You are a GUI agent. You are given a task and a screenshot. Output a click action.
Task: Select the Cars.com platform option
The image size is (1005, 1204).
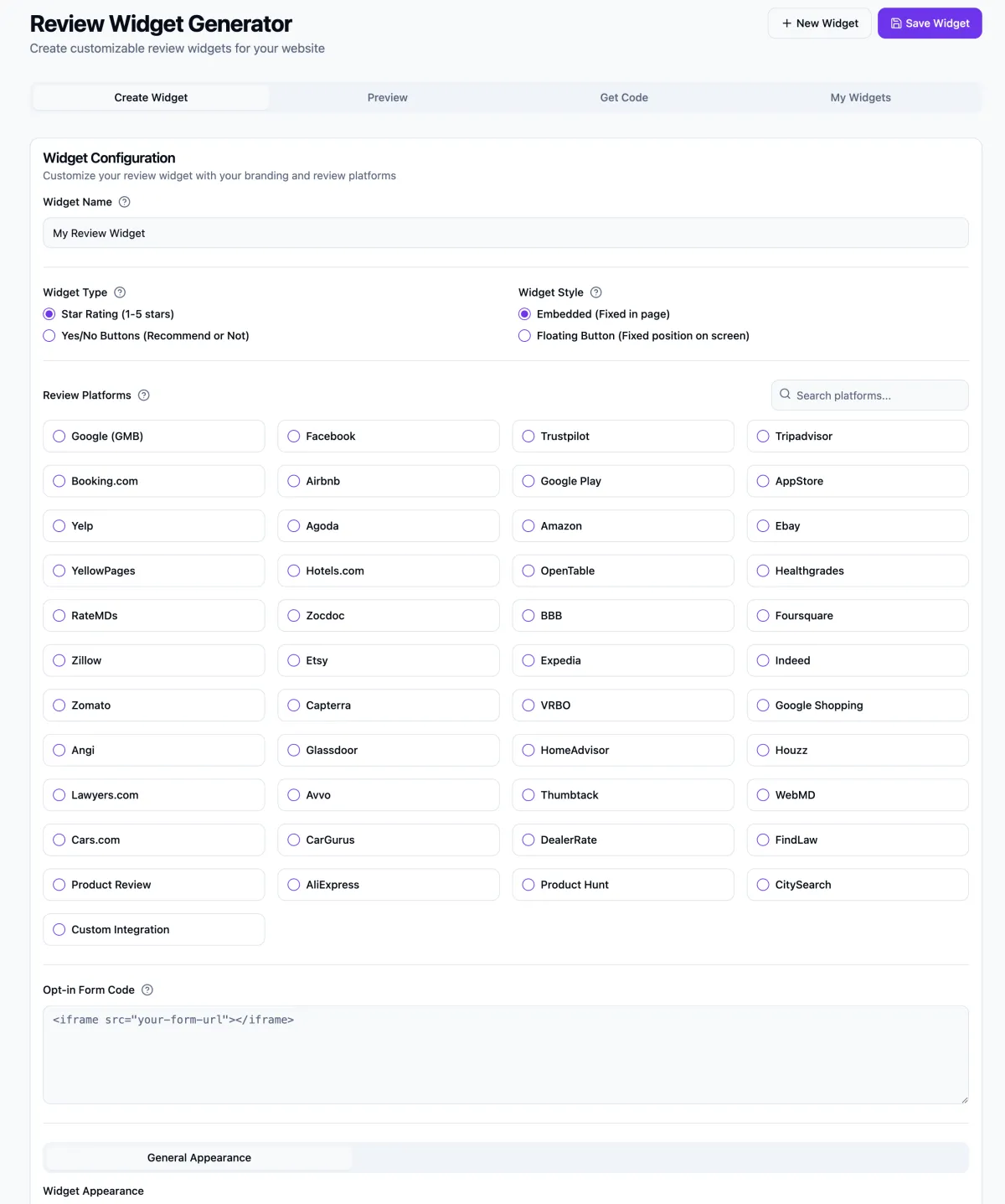click(x=154, y=840)
